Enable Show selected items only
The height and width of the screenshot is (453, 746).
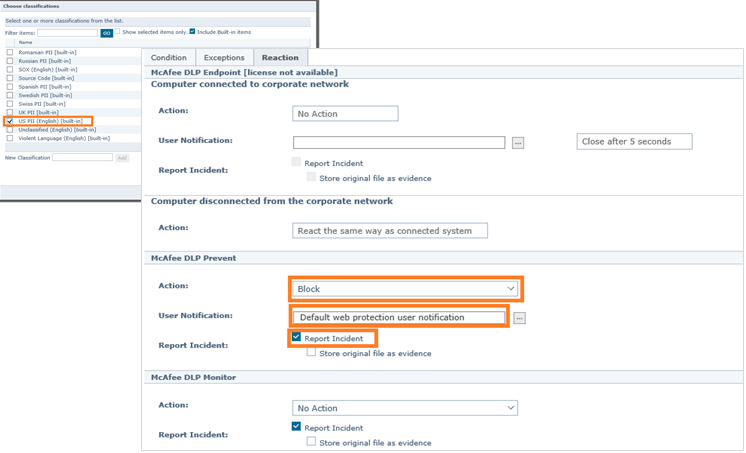tap(117, 32)
